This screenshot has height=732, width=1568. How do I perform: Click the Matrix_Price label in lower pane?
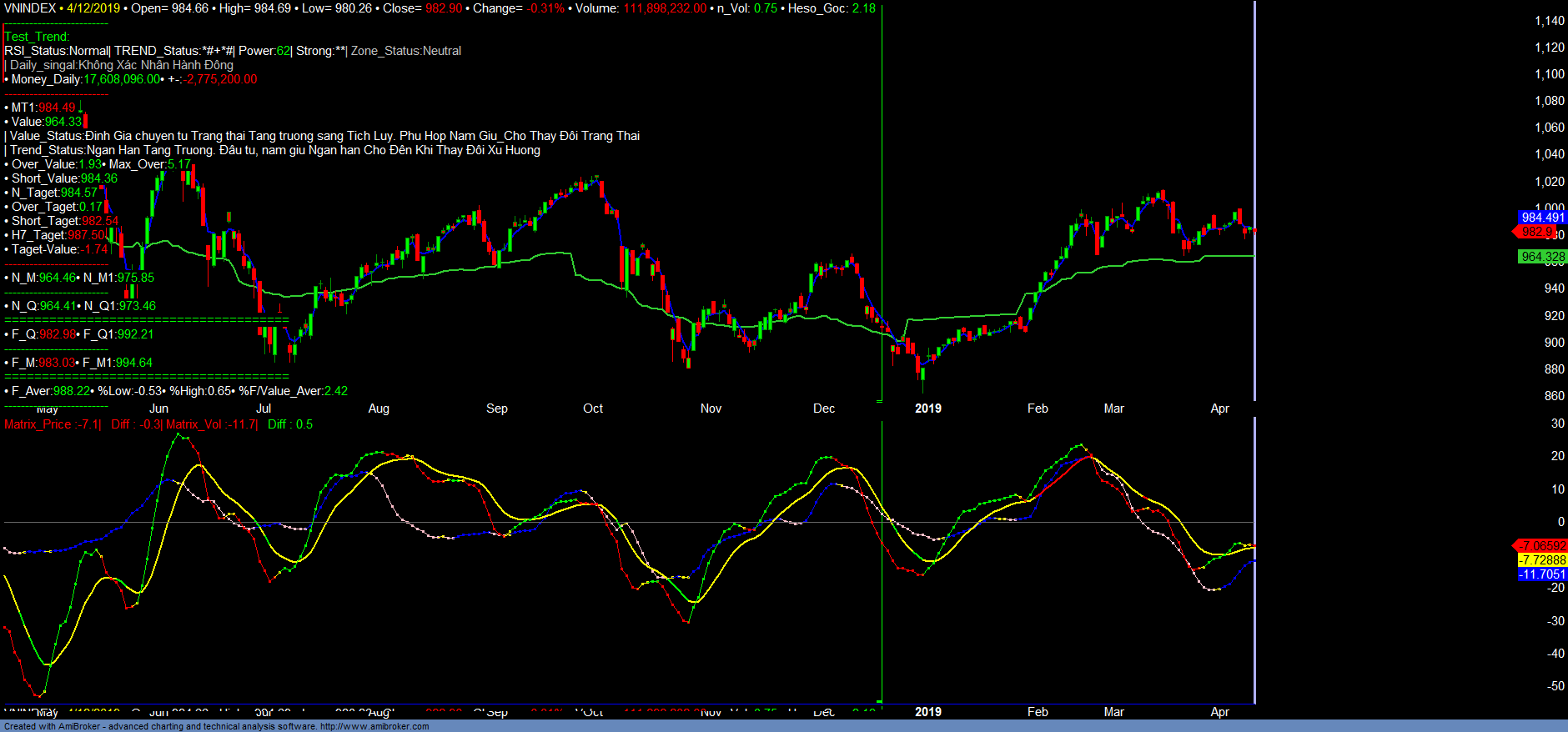click(x=38, y=424)
